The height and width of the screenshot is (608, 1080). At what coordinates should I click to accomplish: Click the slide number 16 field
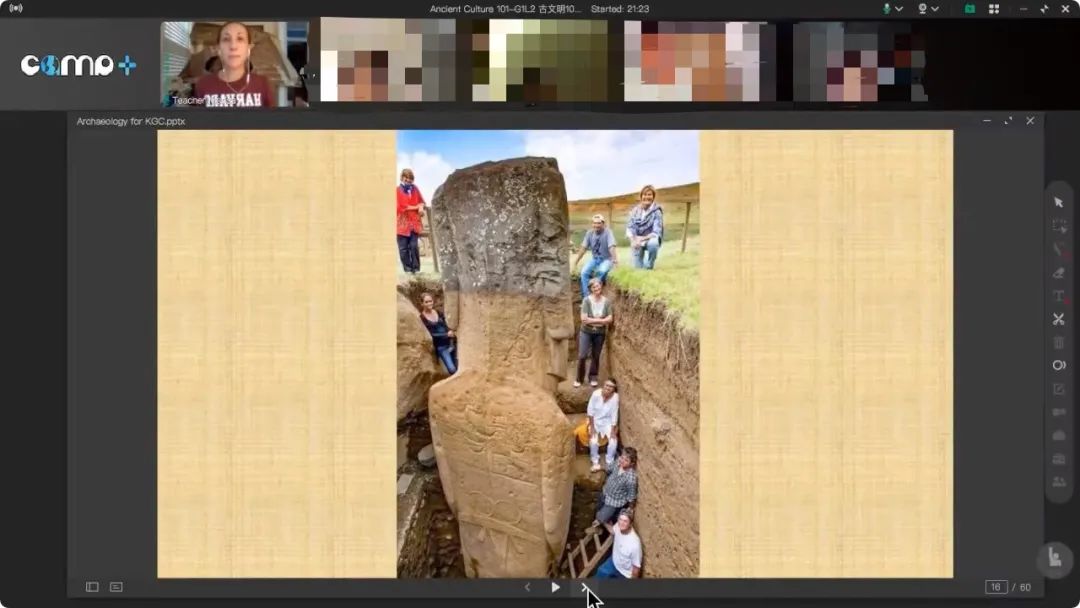coord(995,587)
